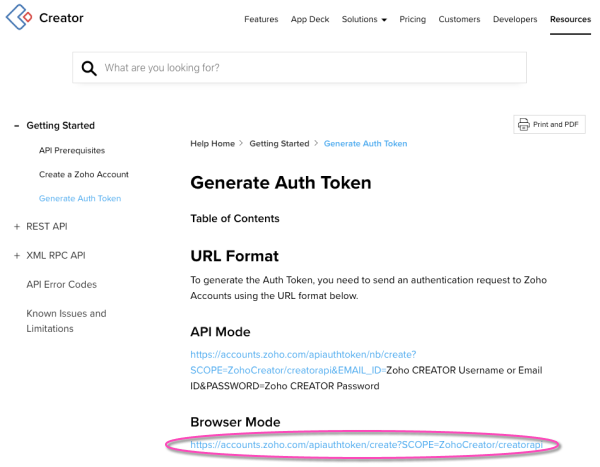Open the Features menu item

[x=261, y=19]
